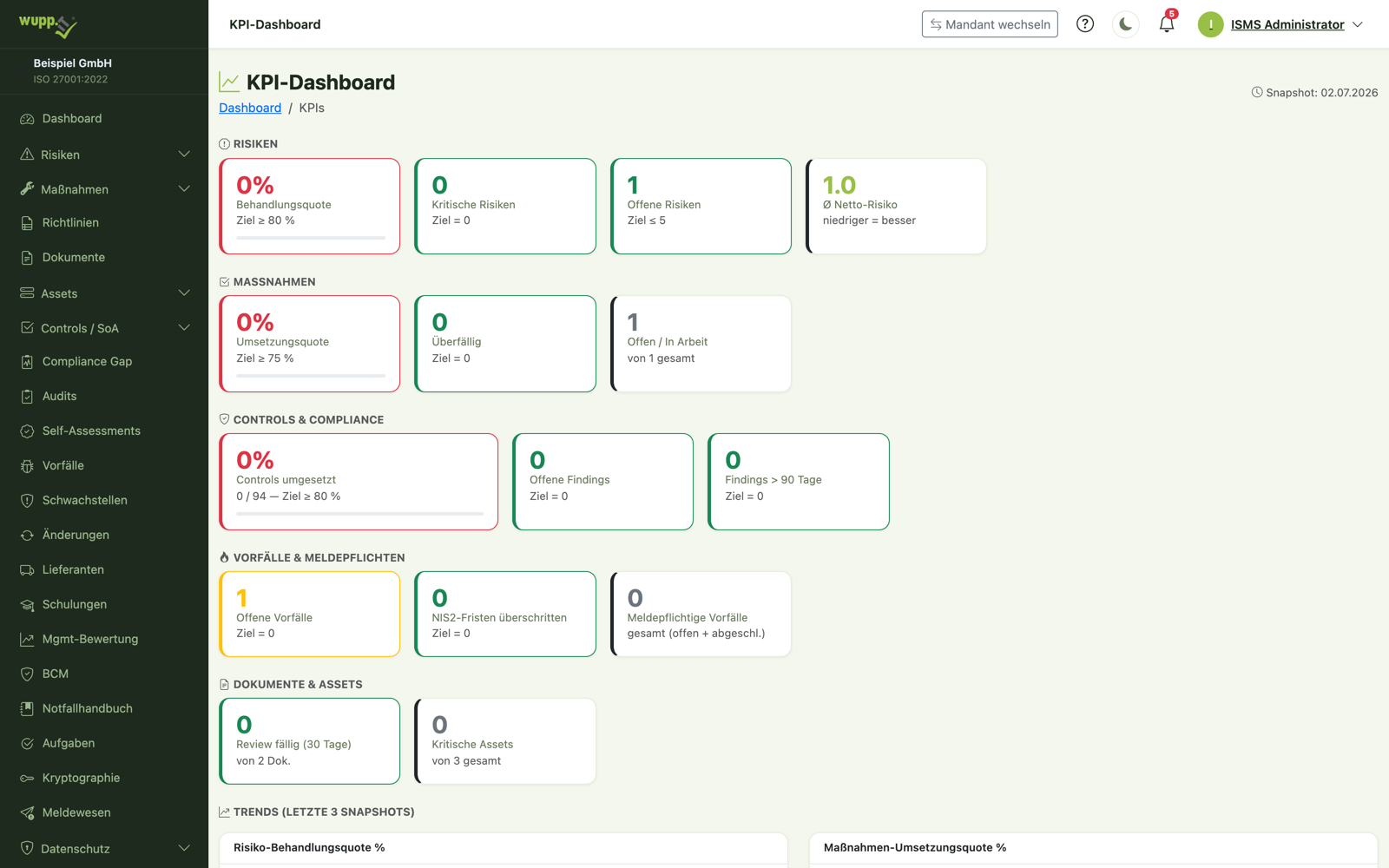Toggle dark mode moon button

tap(1126, 24)
